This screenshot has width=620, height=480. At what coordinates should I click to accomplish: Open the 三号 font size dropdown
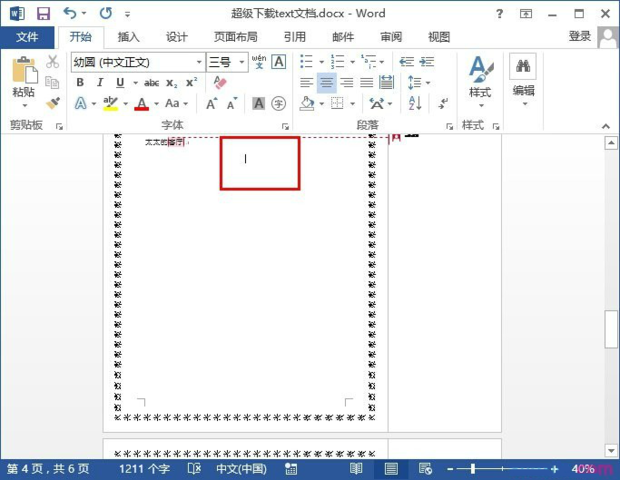click(241, 62)
